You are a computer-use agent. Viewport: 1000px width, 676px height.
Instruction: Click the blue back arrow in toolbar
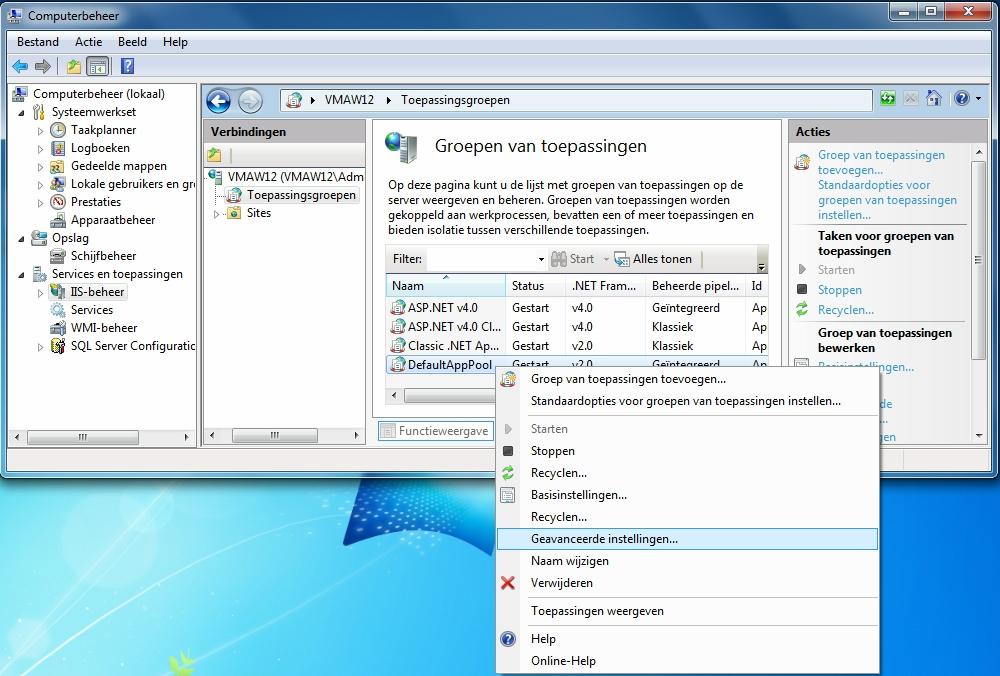[x=20, y=66]
